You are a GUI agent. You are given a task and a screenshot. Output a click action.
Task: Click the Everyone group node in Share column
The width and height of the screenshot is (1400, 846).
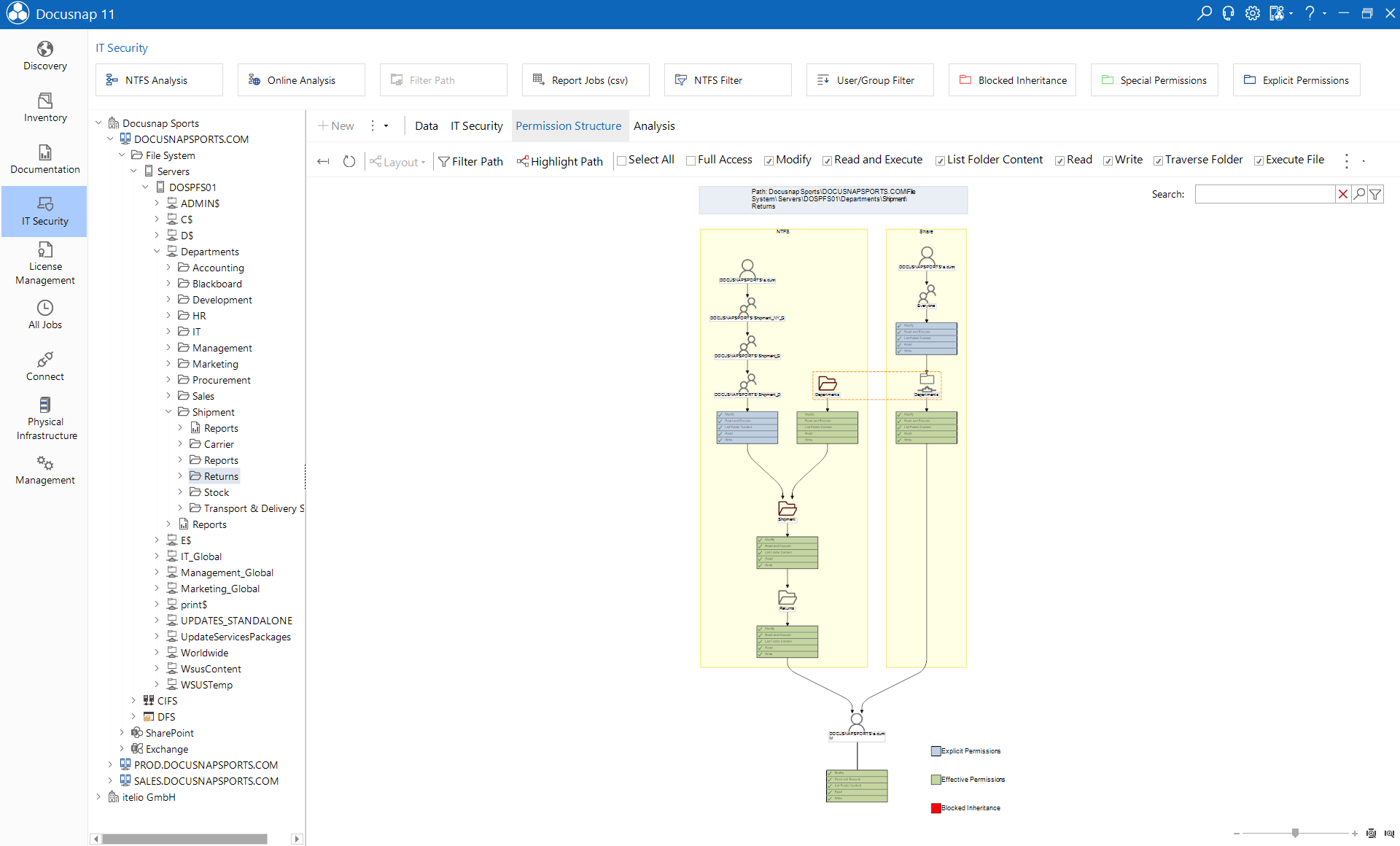click(927, 296)
